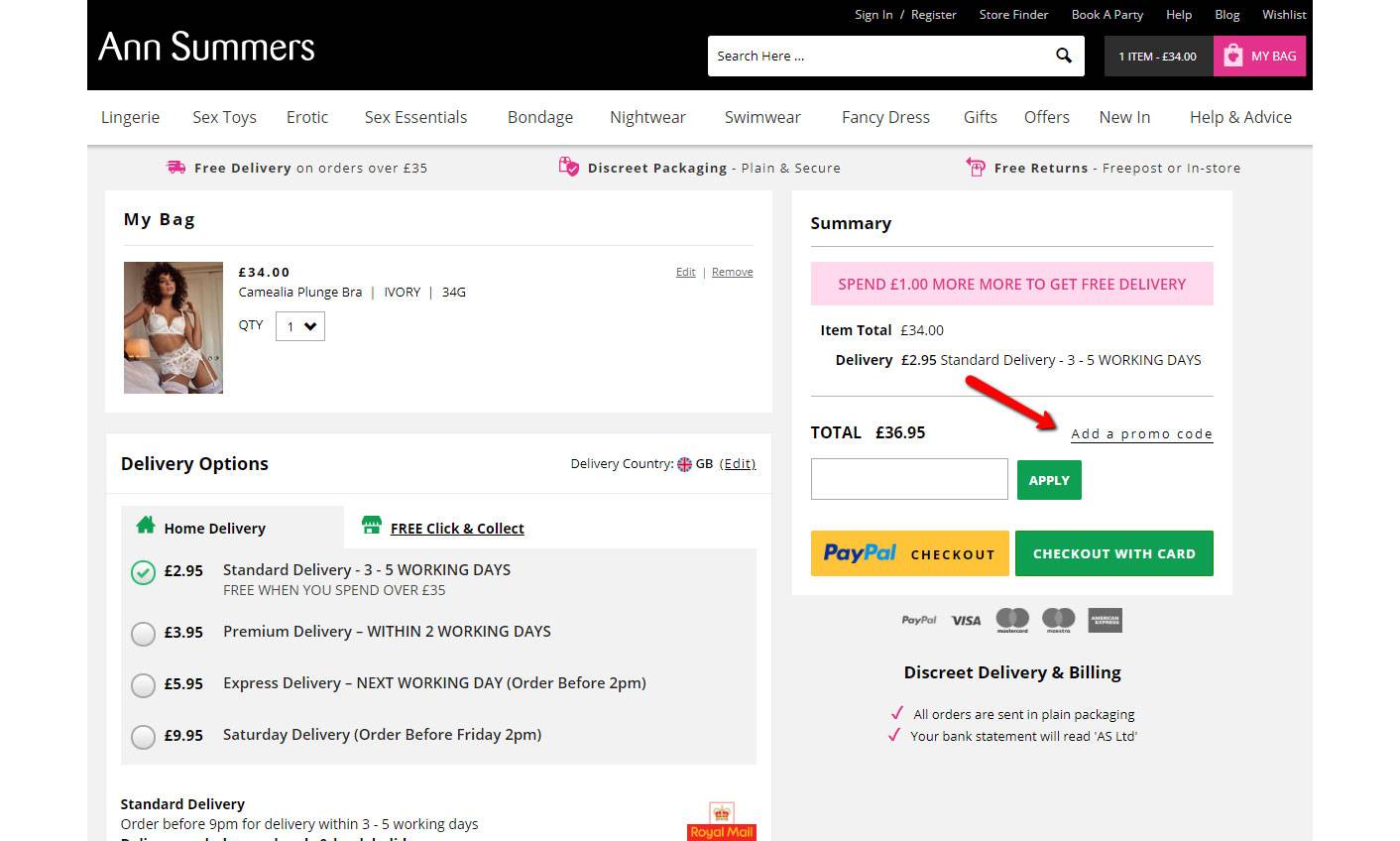Select Express Delivery £5.95 radio option
The image size is (1400, 841).
(x=144, y=685)
